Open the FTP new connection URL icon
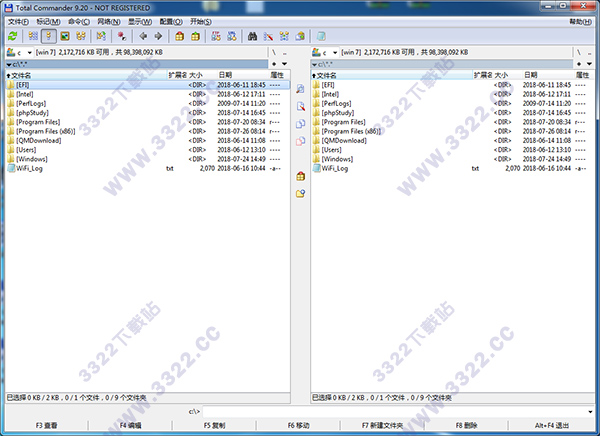 pos(232,36)
